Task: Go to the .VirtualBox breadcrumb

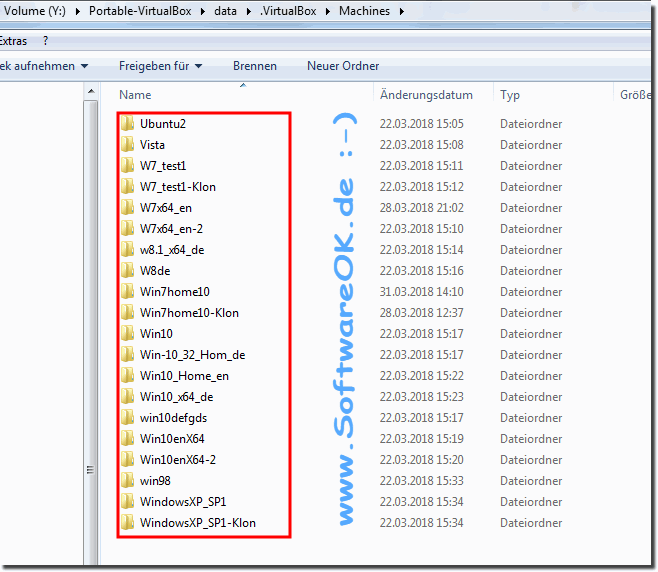Action: pos(288,11)
